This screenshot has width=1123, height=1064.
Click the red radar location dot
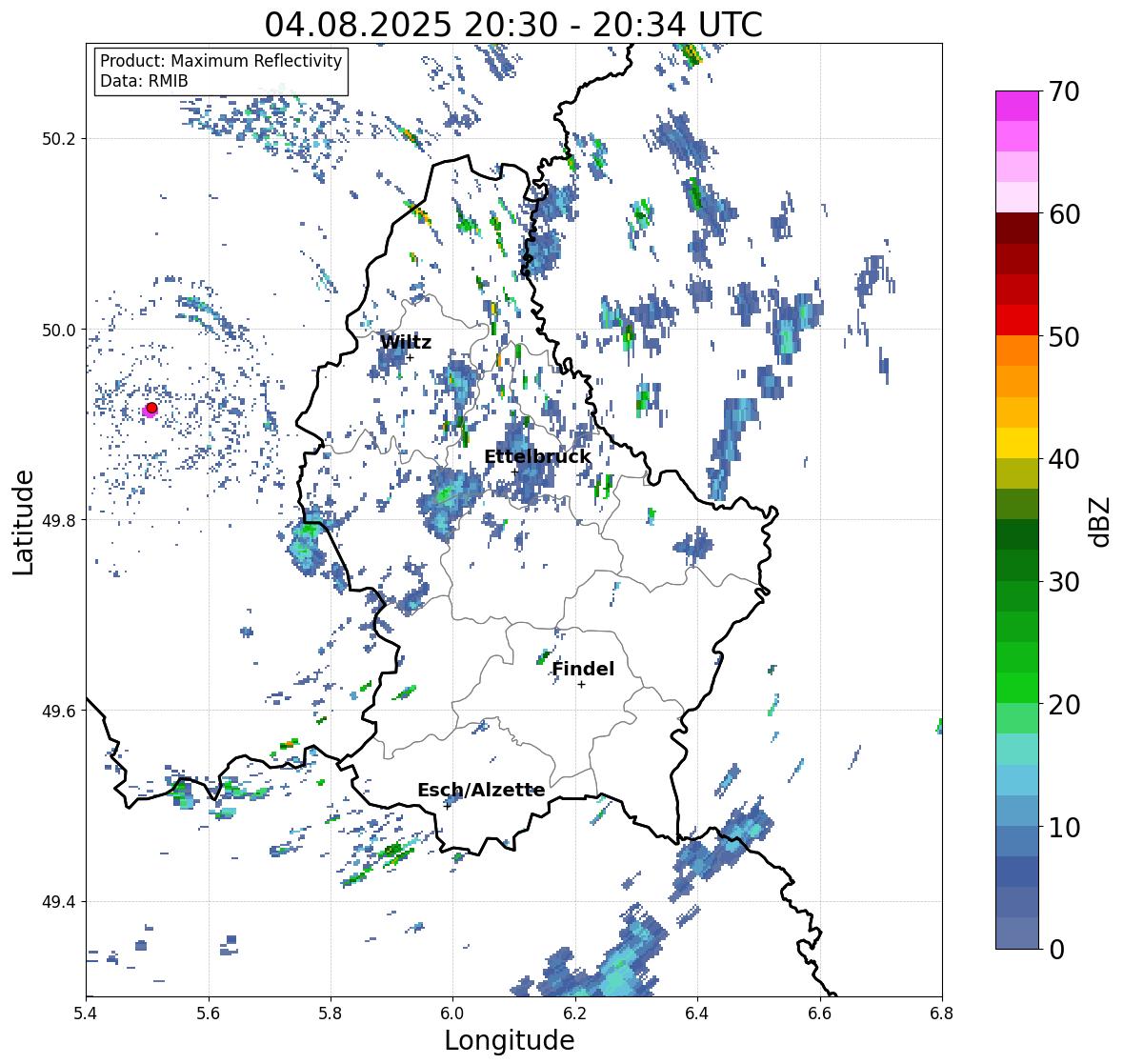[151, 408]
